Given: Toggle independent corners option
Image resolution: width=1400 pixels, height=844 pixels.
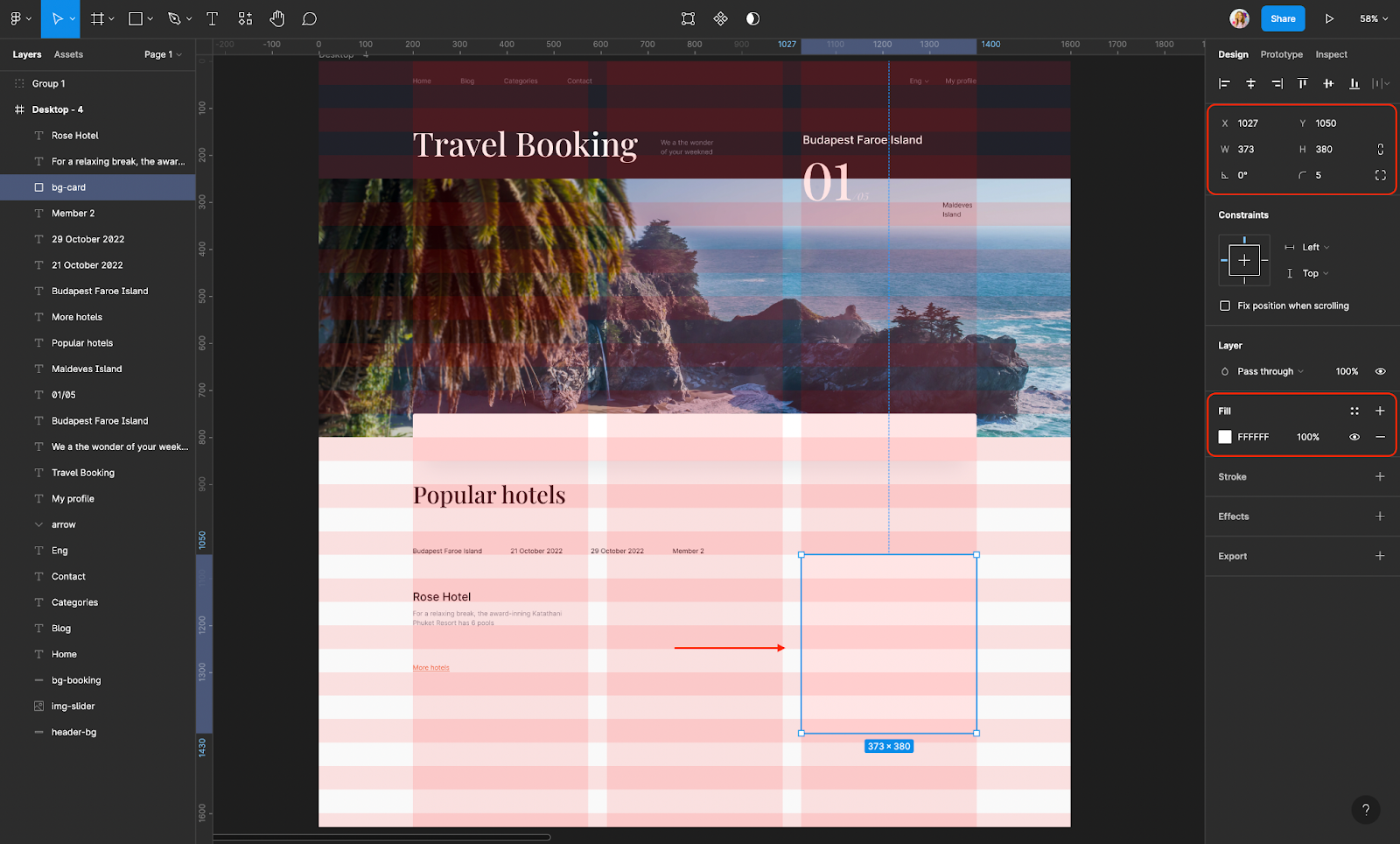Looking at the screenshot, I should pos(1381,175).
